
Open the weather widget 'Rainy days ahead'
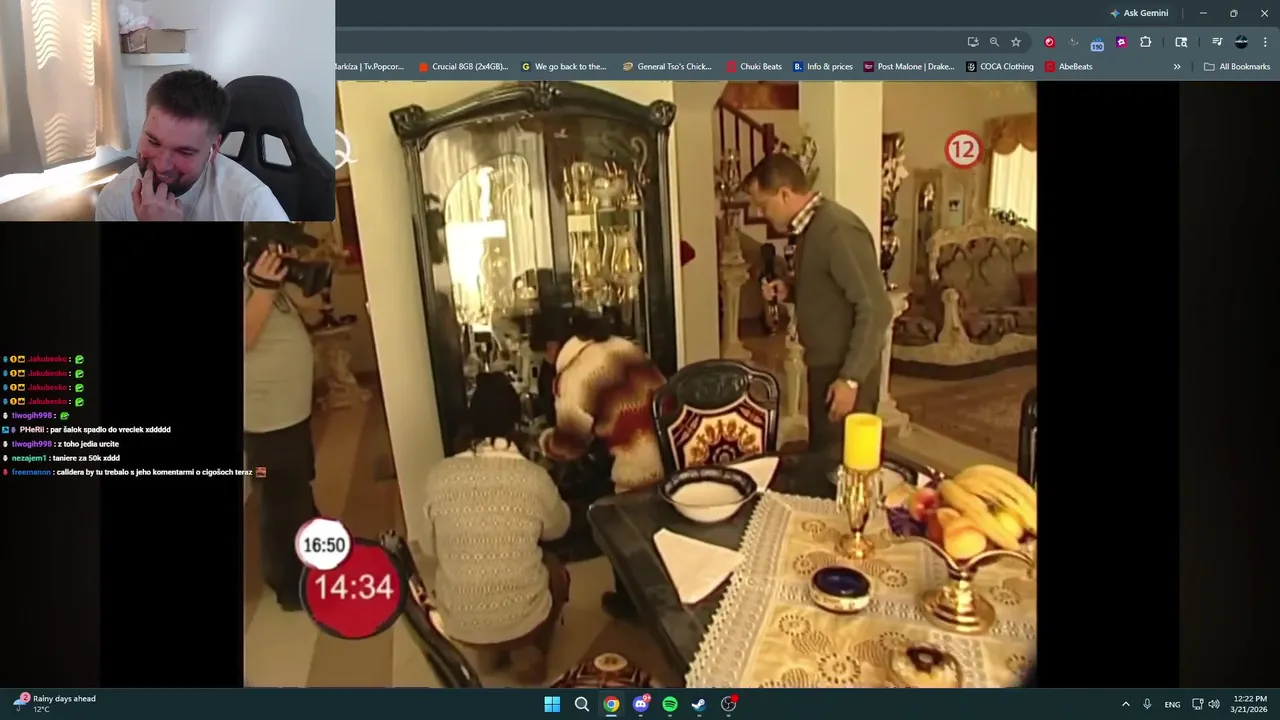tap(55, 704)
